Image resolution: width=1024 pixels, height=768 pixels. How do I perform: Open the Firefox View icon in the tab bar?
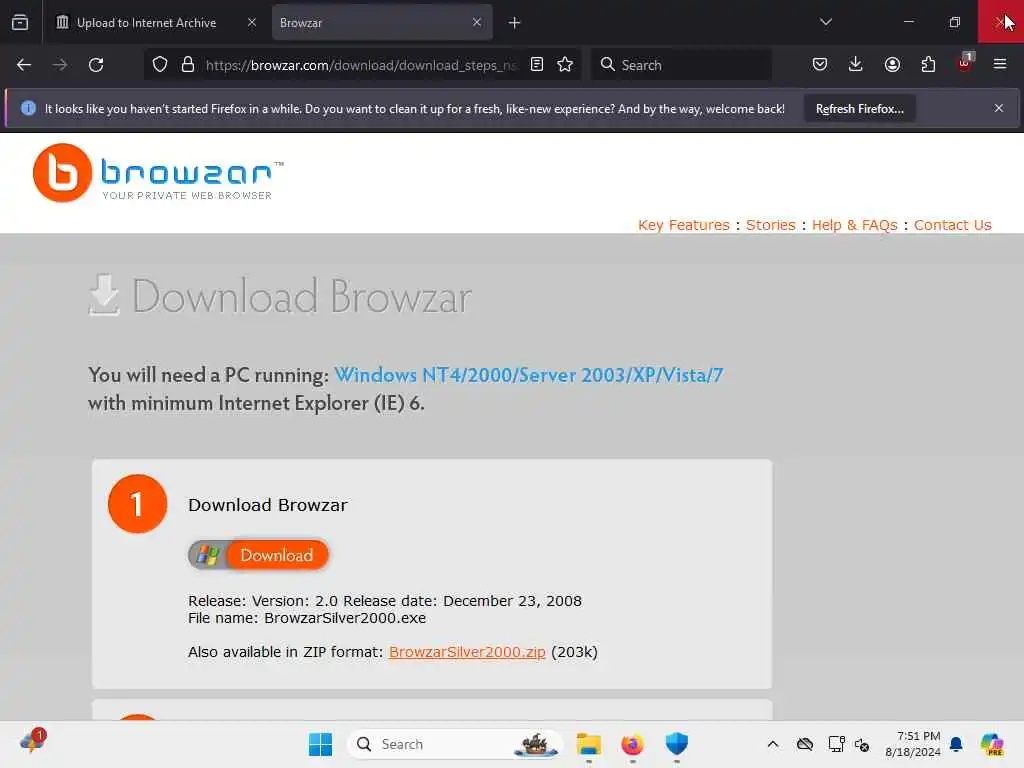point(20,23)
